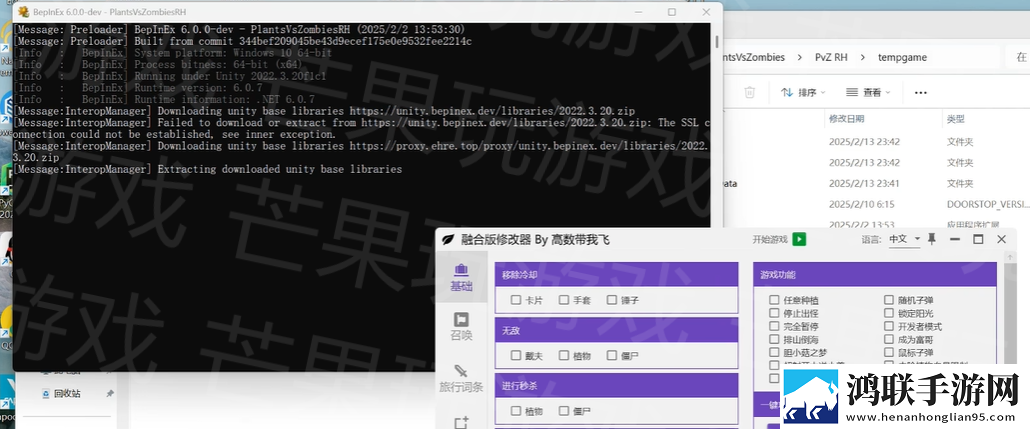The height and width of the screenshot is (429, 1030).
Task: Minimize the trainer window
Action: click(955, 239)
